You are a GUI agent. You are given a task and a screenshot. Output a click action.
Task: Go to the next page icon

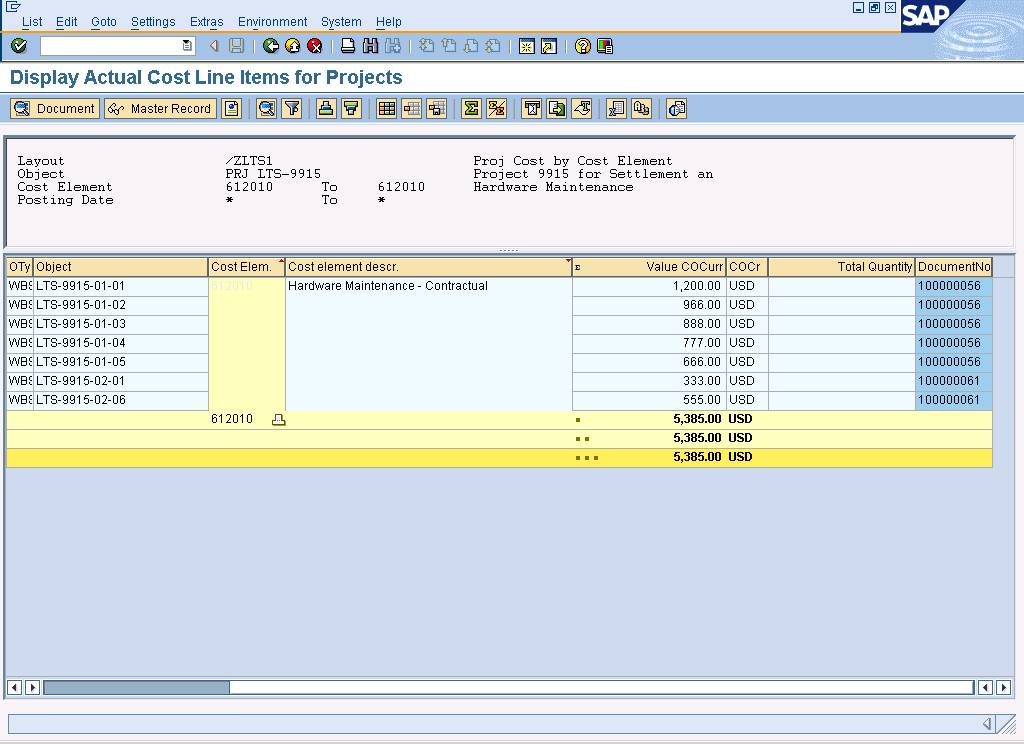471,46
